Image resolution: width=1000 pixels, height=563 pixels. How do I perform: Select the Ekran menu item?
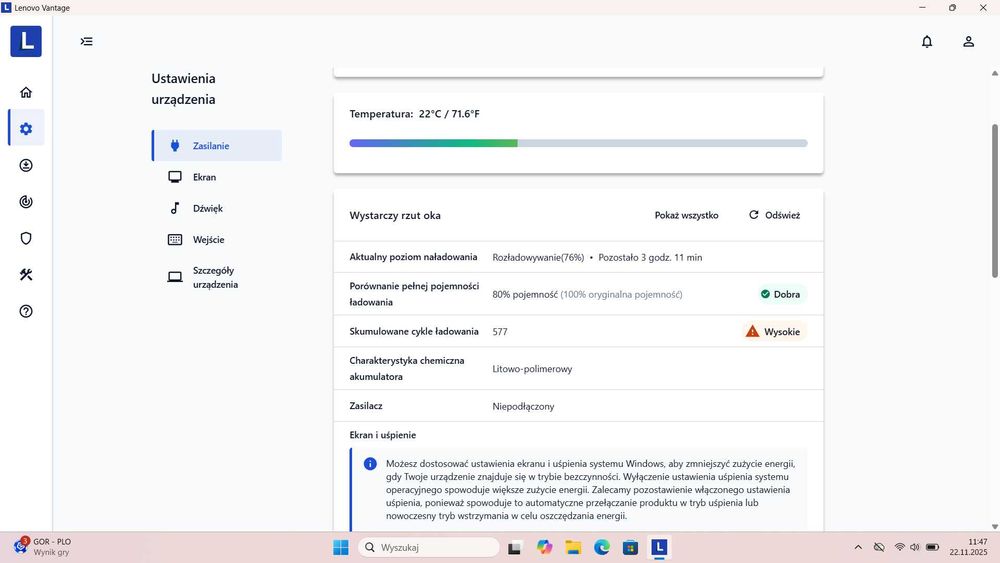(217, 177)
